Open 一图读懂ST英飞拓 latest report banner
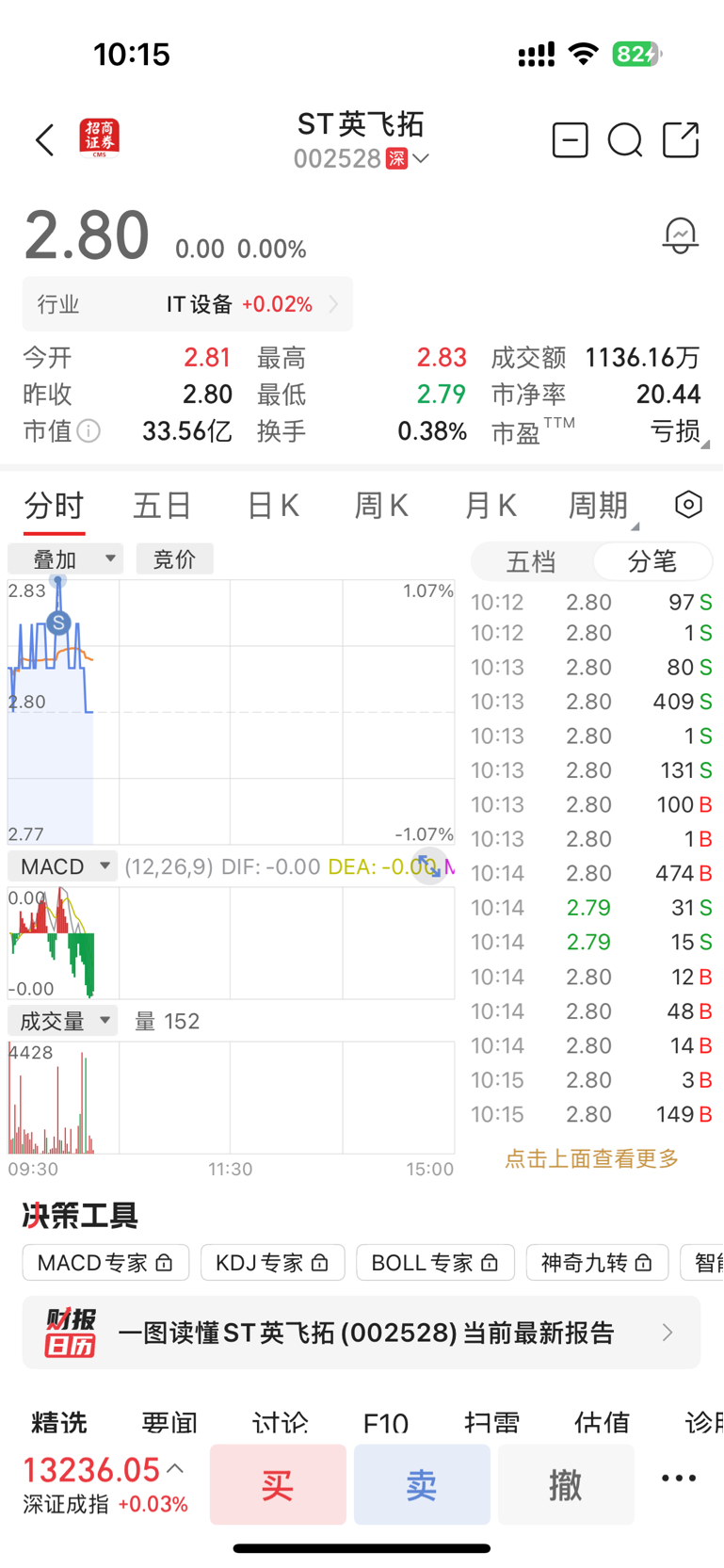This screenshot has height=1568, width=724. pos(362,1333)
